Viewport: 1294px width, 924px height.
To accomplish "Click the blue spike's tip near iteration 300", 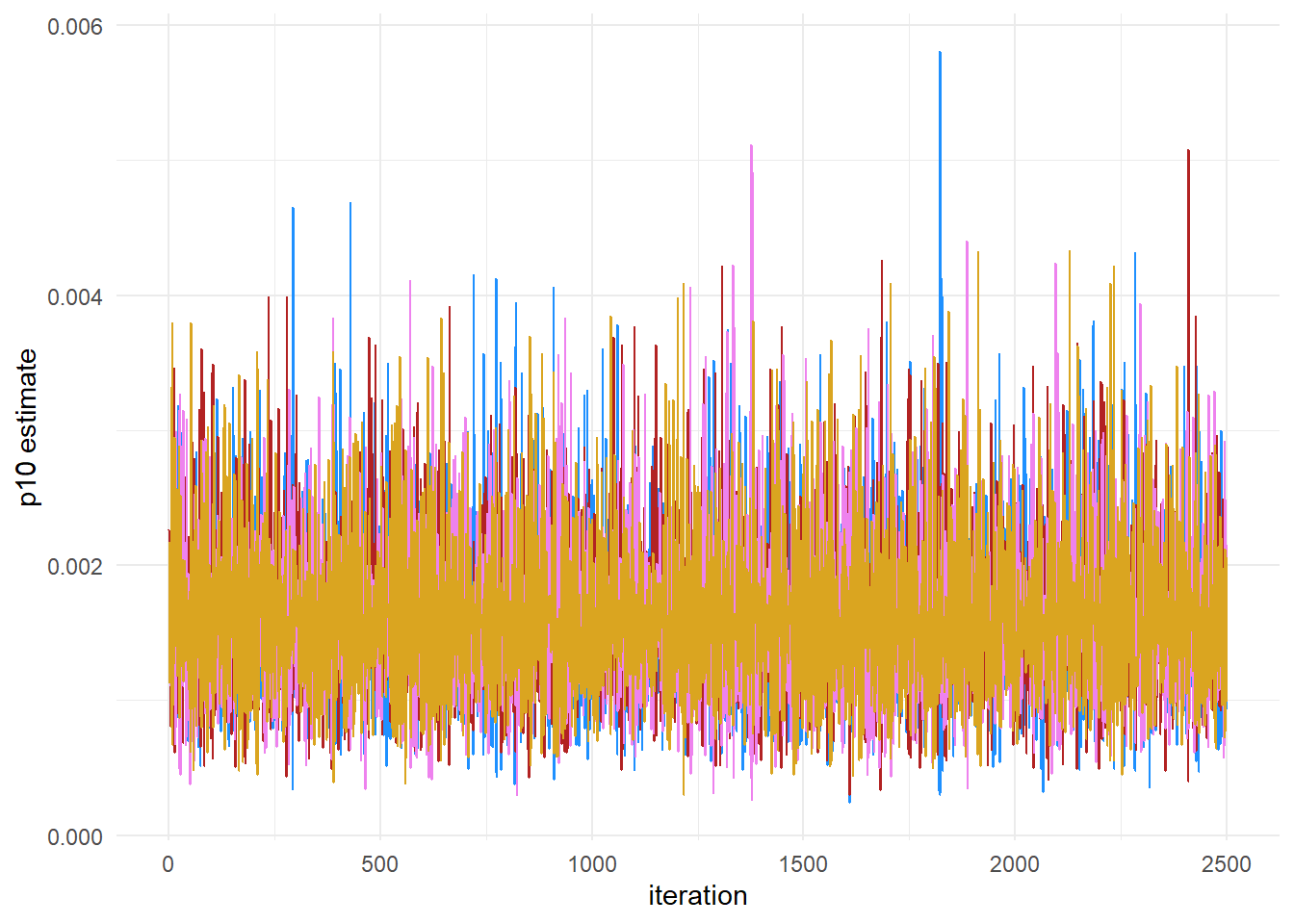I will pos(293,208).
